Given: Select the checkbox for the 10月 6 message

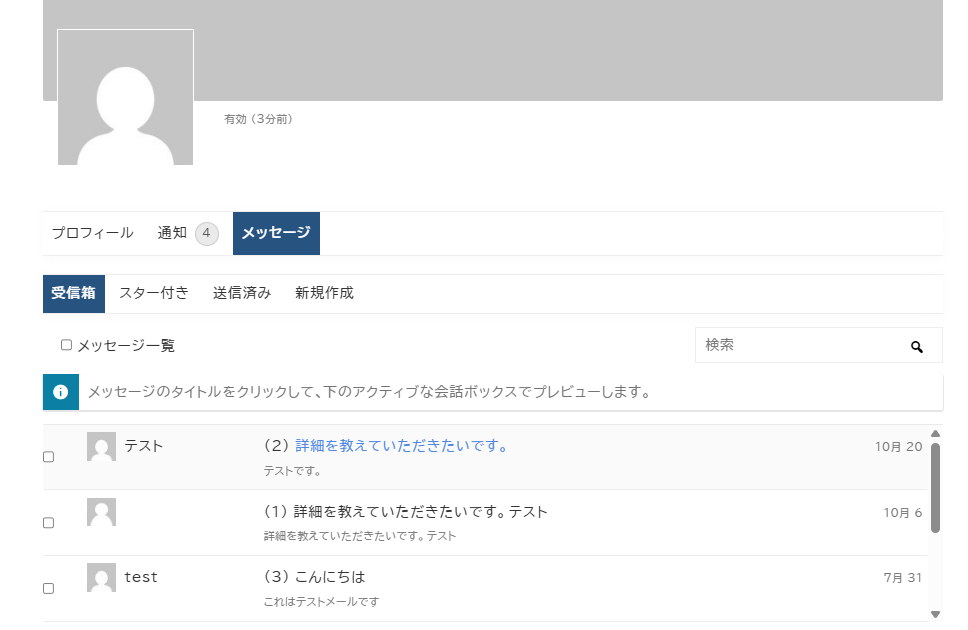Looking at the screenshot, I should pos(48,523).
